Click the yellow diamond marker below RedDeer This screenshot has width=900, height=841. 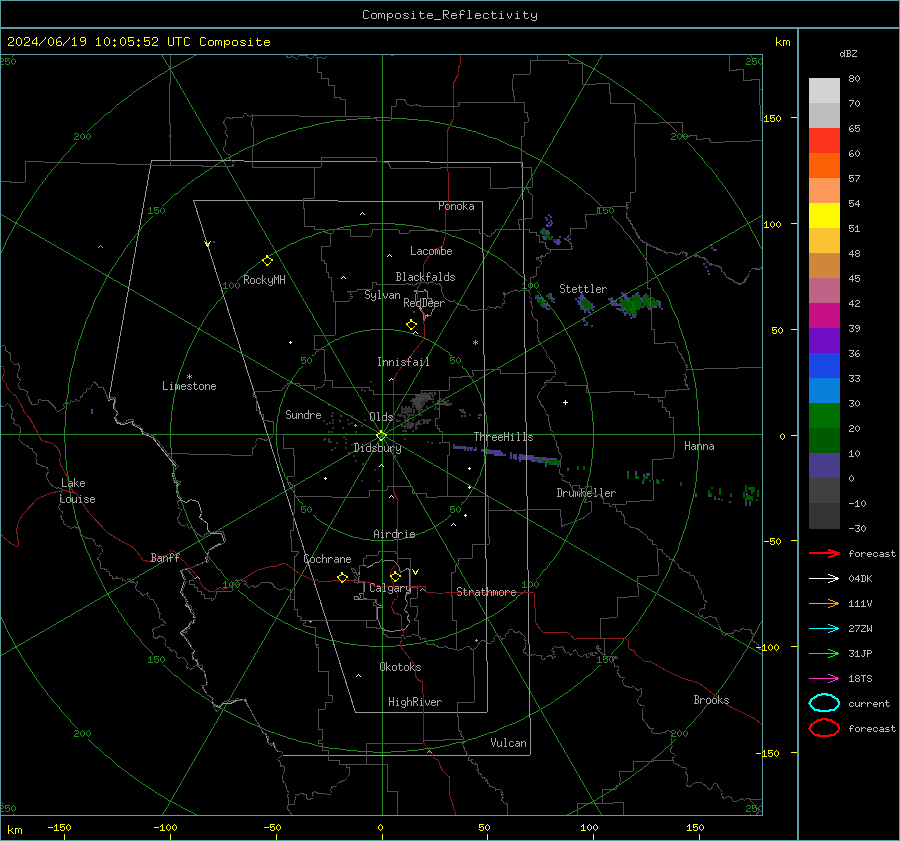[411, 325]
